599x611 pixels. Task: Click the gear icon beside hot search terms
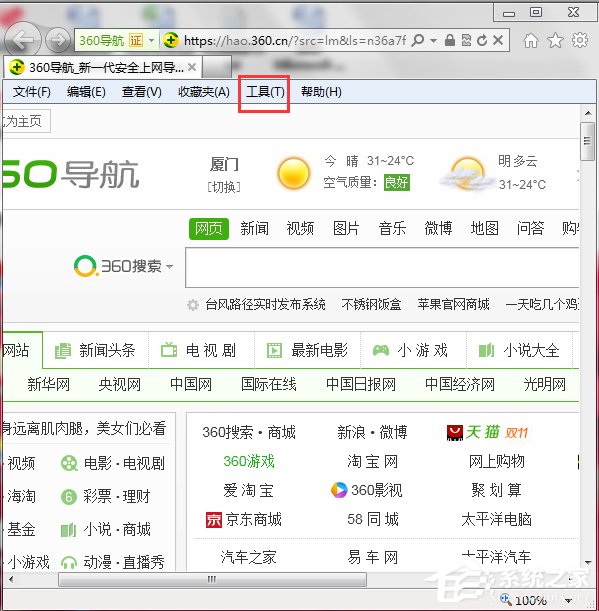point(193,305)
